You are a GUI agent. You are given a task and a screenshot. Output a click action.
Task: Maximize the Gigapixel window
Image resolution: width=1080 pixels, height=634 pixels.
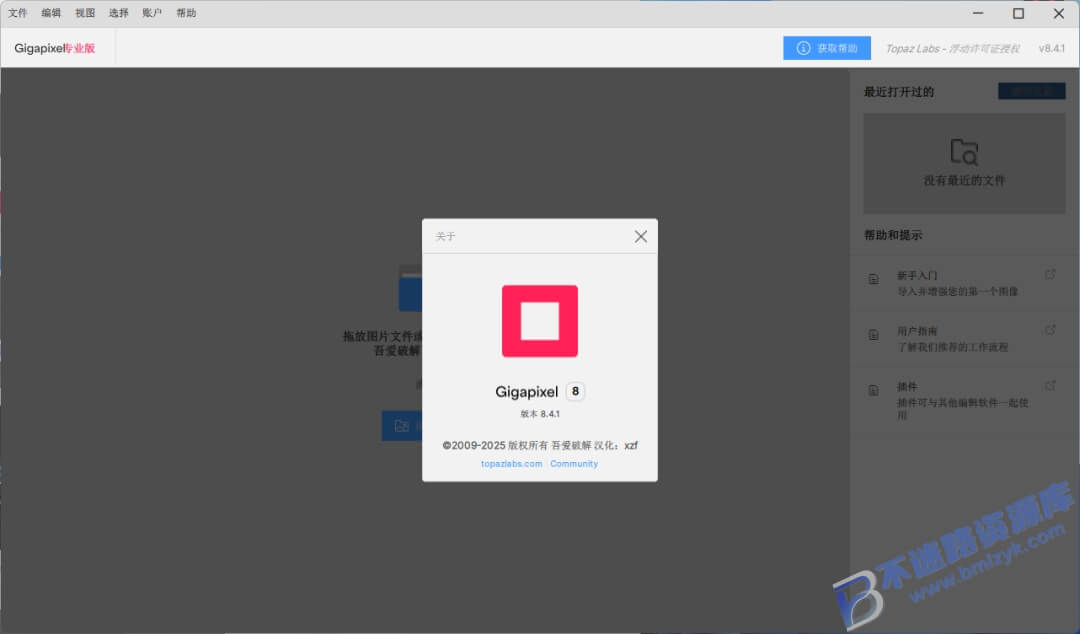[1018, 13]
